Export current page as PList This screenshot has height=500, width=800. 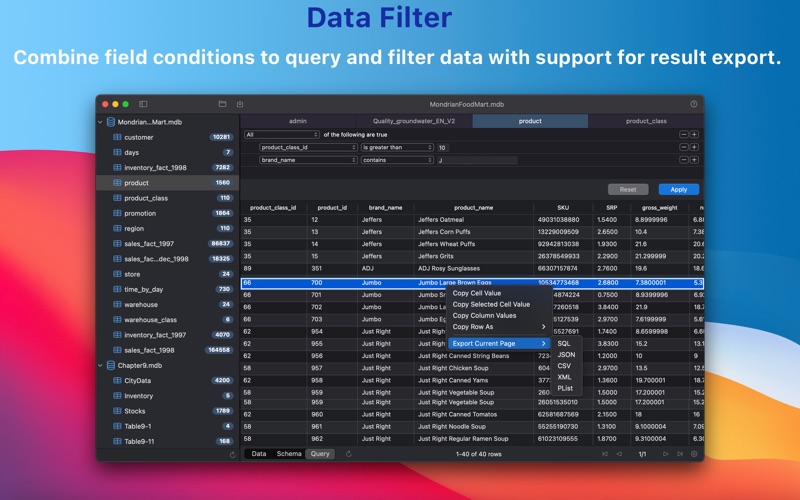[x=566, y=389]
